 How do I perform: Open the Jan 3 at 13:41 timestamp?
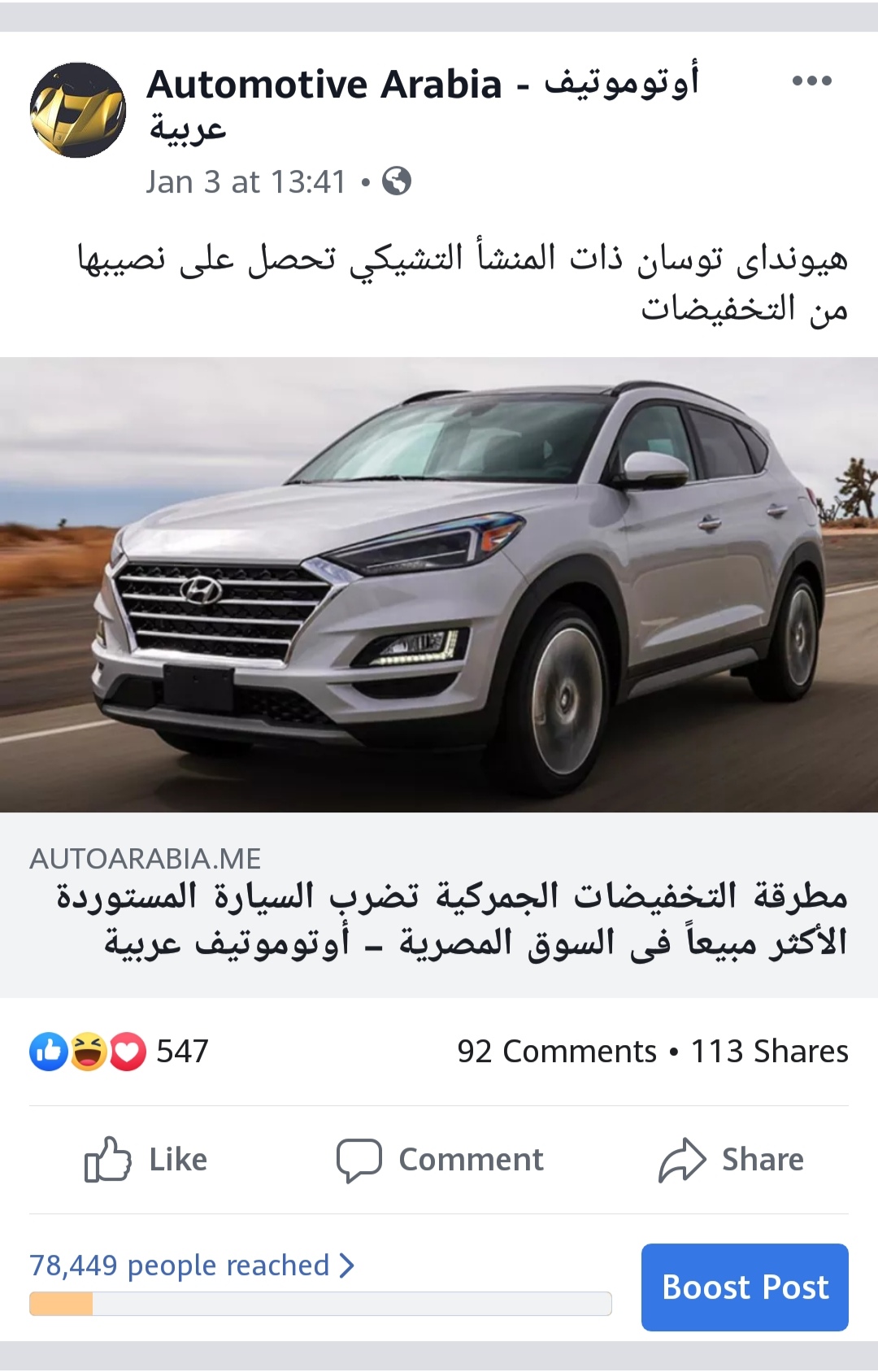click(246, 181)
